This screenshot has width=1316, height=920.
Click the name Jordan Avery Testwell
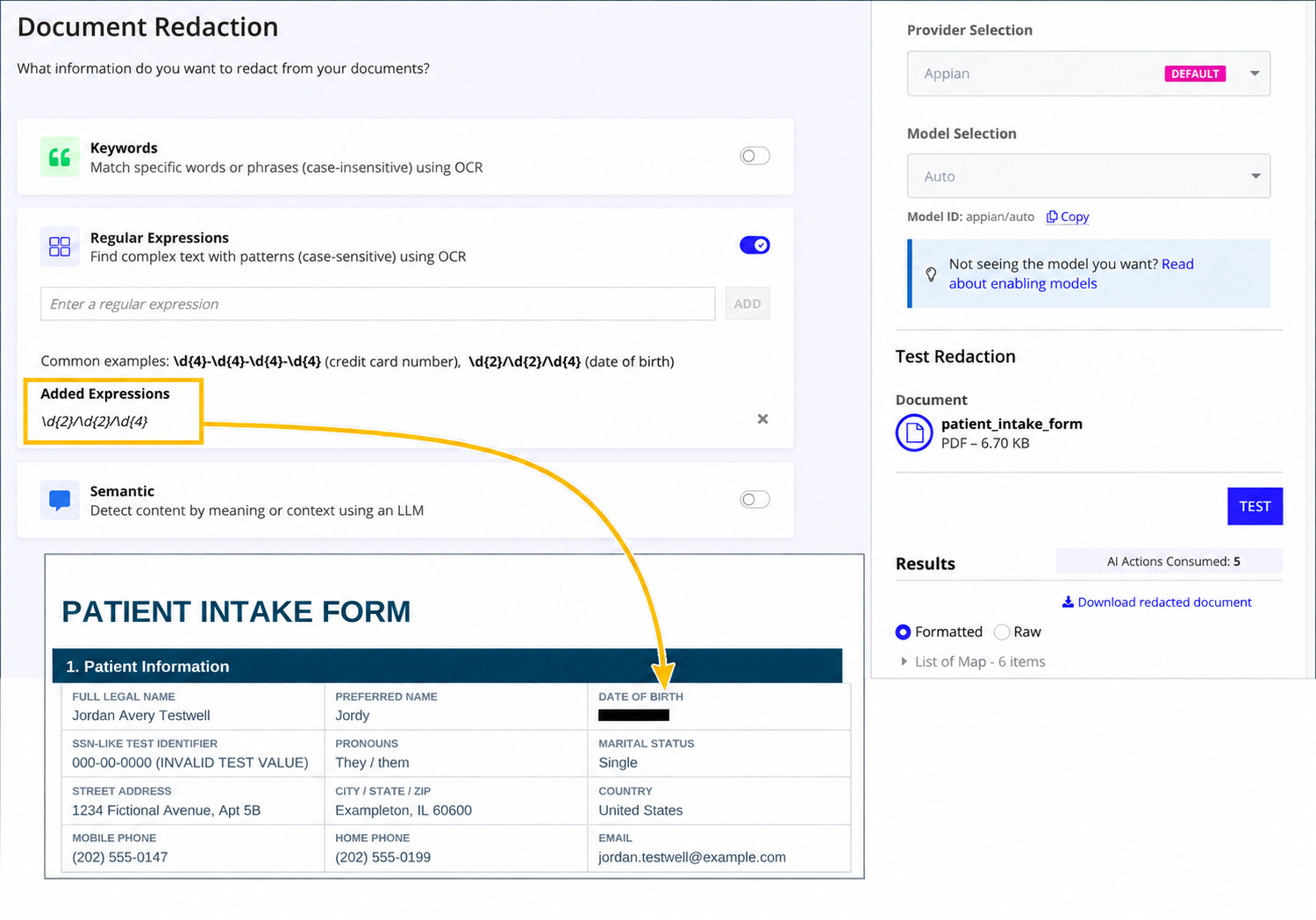pos(141,716)
